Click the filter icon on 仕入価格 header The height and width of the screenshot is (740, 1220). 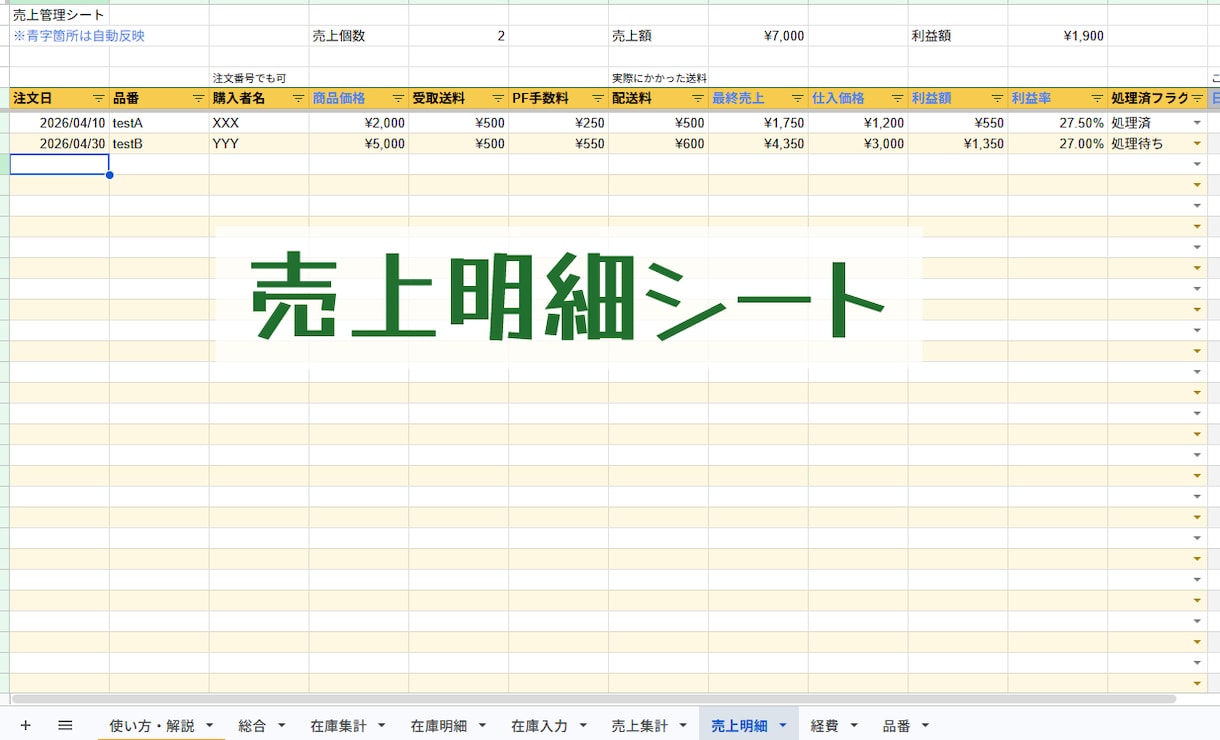pos(898,98)
